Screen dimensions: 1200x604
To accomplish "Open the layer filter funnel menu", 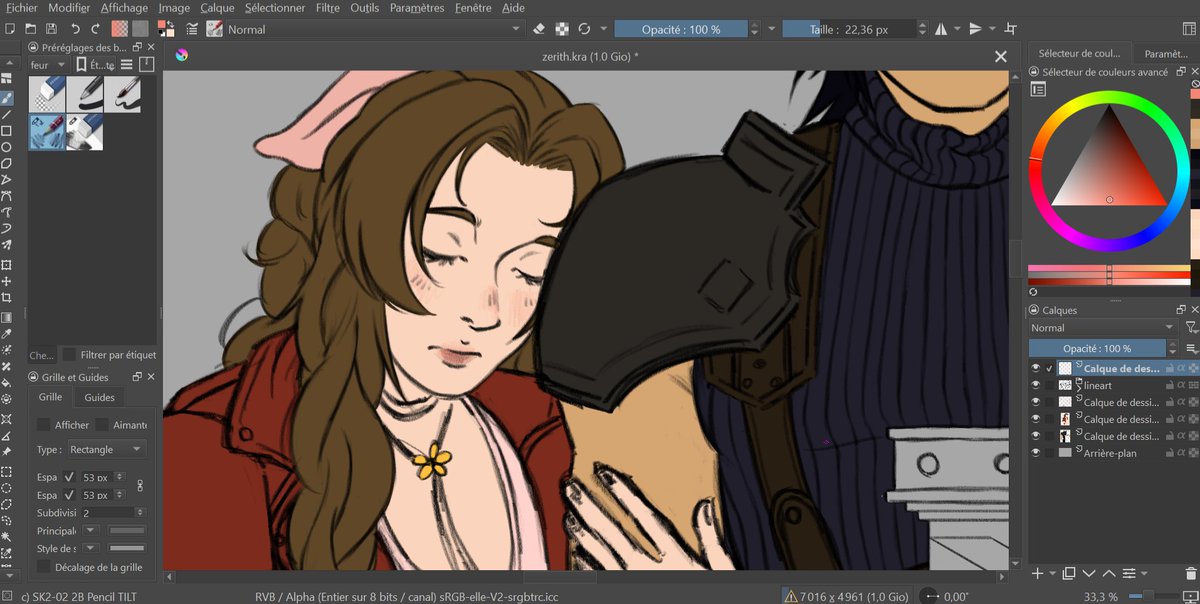I will 1190,328.
